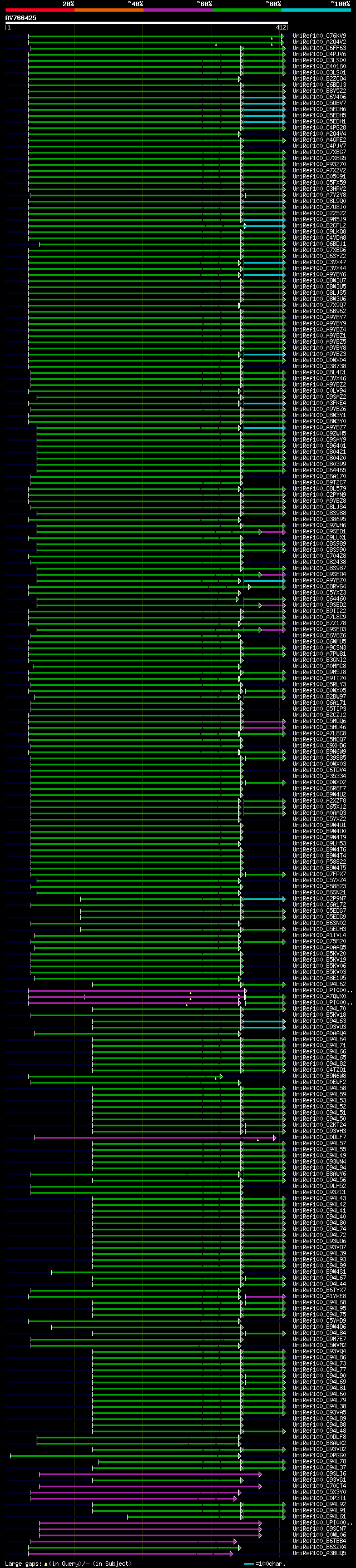The height and width of the screenshot is (1568, 356).
Task: Select the UniRef100_Q5RLY3 label
Action: 319,684
